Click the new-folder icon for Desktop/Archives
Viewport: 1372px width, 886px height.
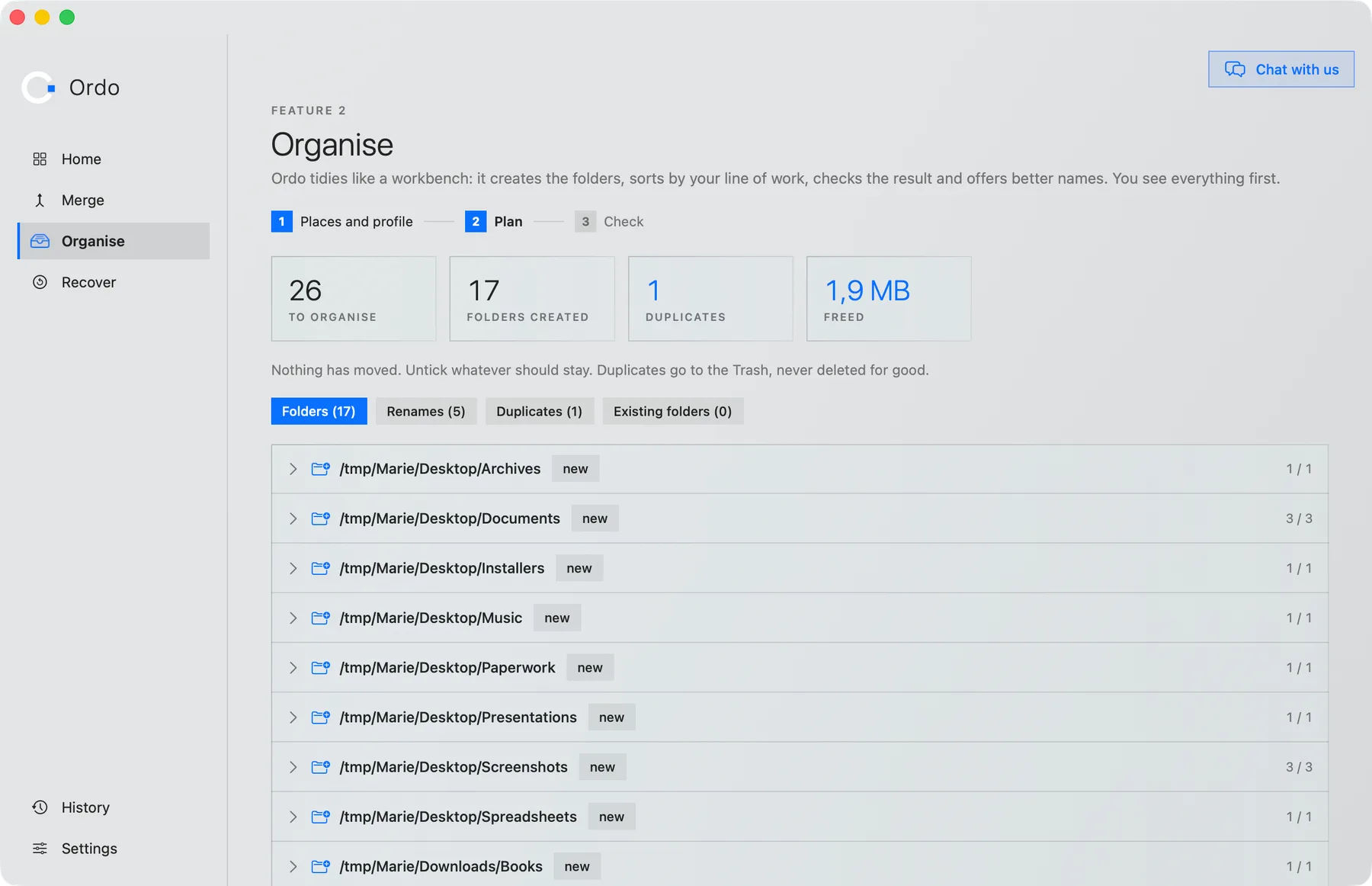(321, 468)
